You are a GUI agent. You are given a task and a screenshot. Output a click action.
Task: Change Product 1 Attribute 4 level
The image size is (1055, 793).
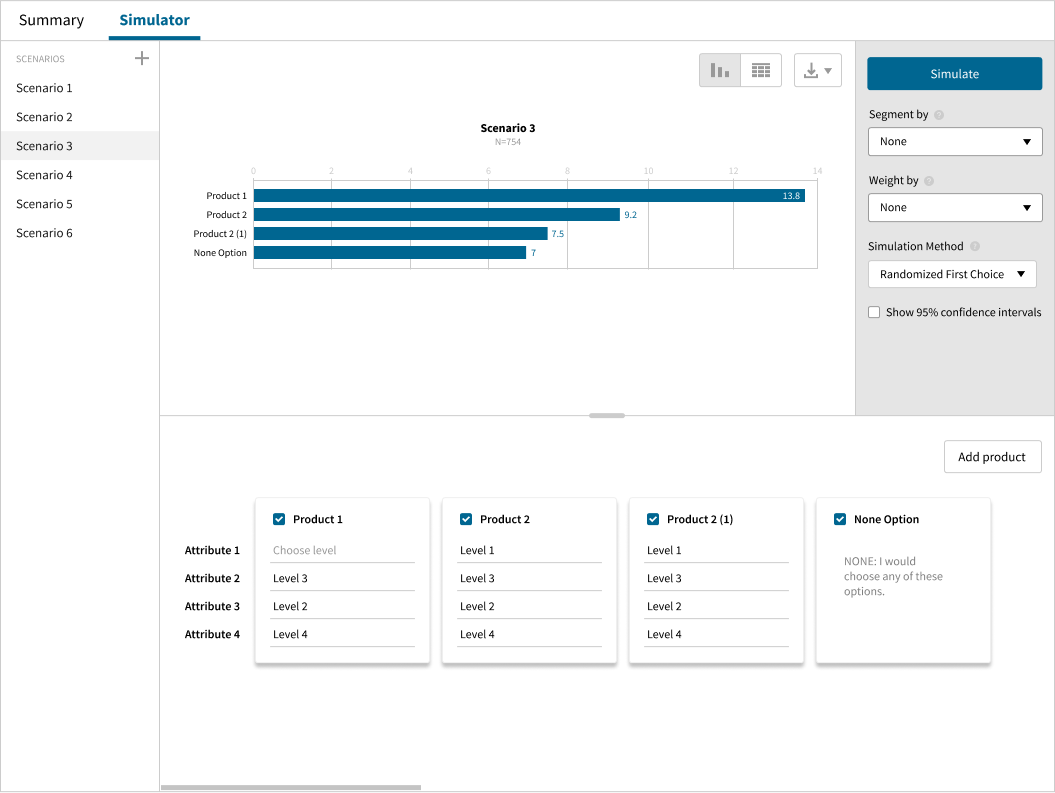pos(342,634)
